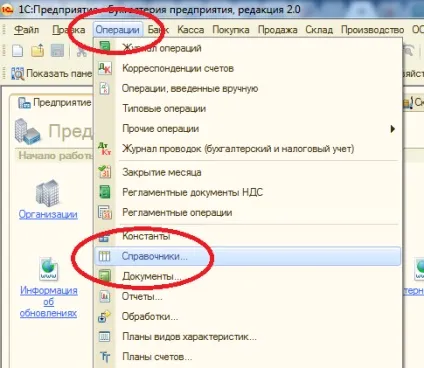Select Обработки... menu entry
The image size is (424, 368).
click(248, 316)
